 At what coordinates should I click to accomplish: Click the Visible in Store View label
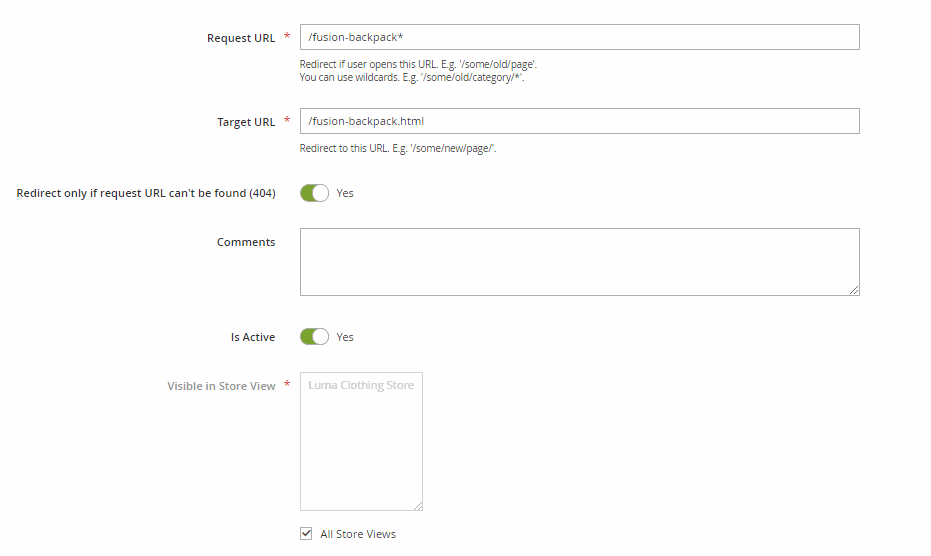pyautogui.click(x=221, y=386)
